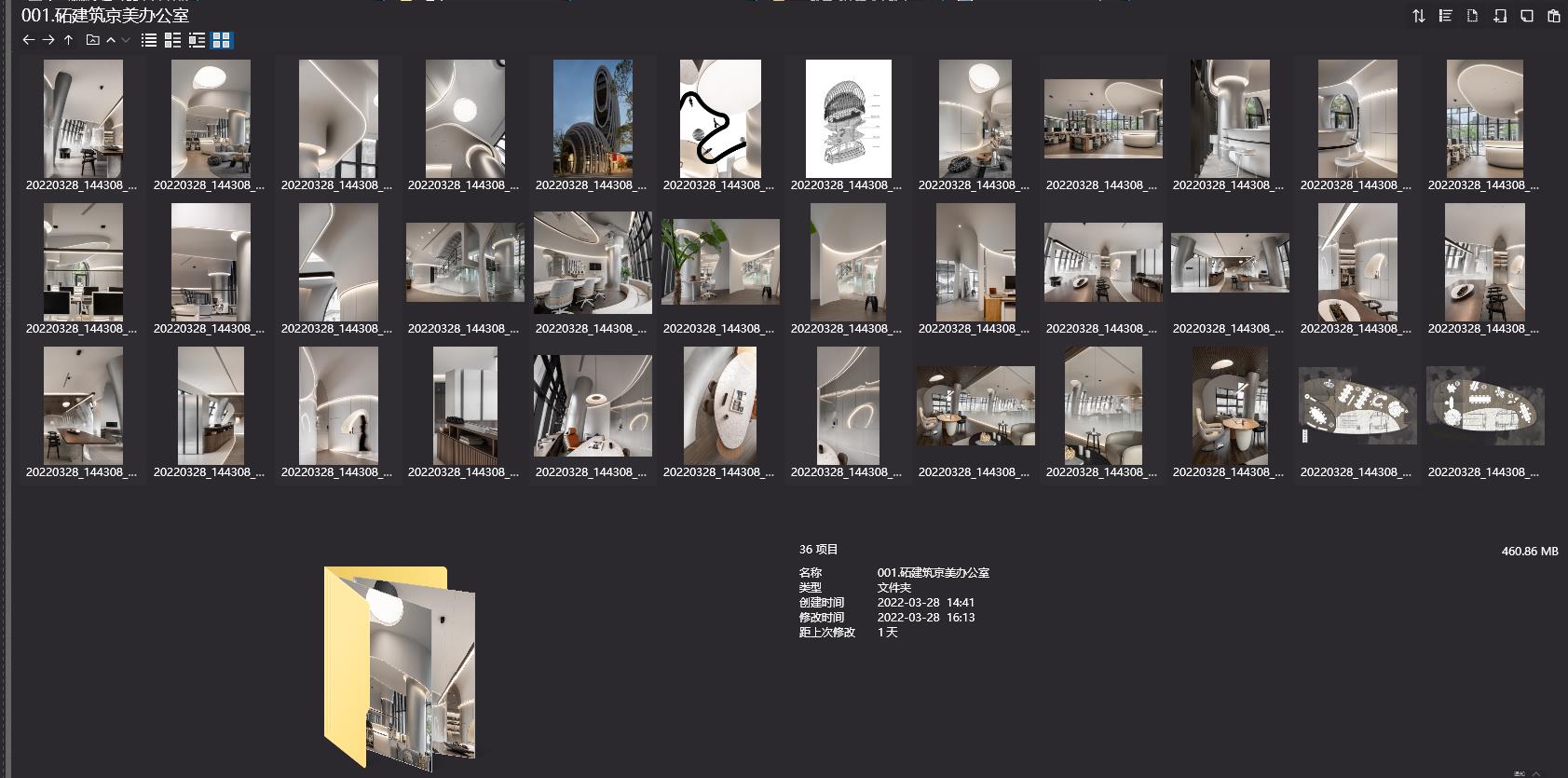Click the dashed-outline file icon
The image size is (1568, 778).
click(1472, 16)
